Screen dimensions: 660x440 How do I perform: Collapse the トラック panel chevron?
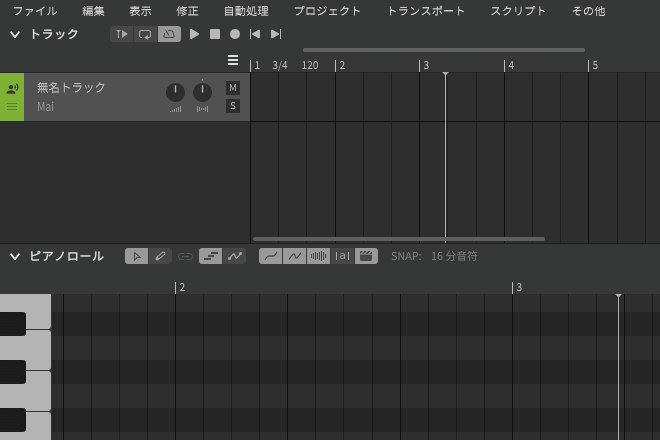point(15,35)
